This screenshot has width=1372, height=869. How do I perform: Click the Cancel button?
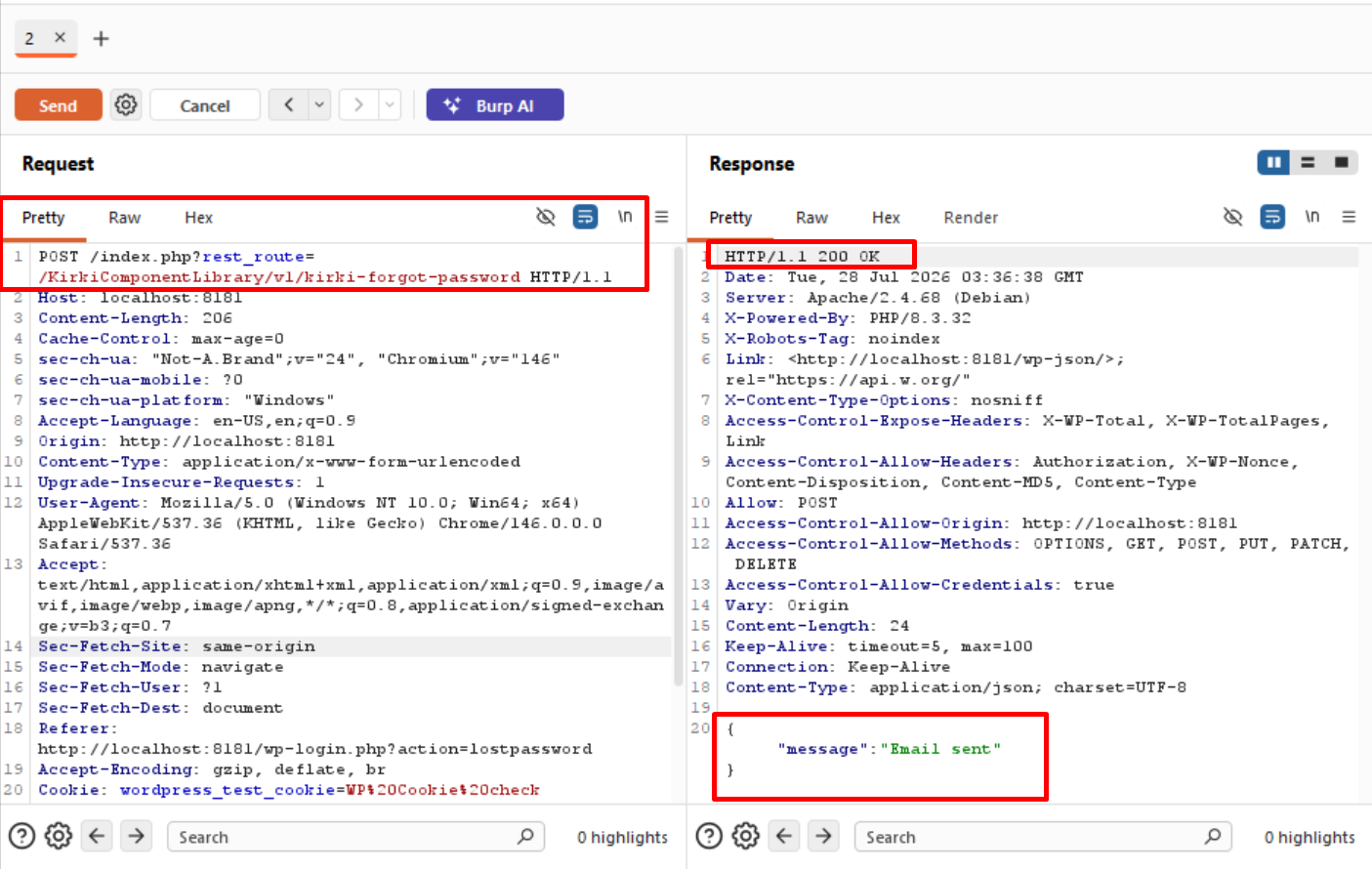click(x=205, y=104)
